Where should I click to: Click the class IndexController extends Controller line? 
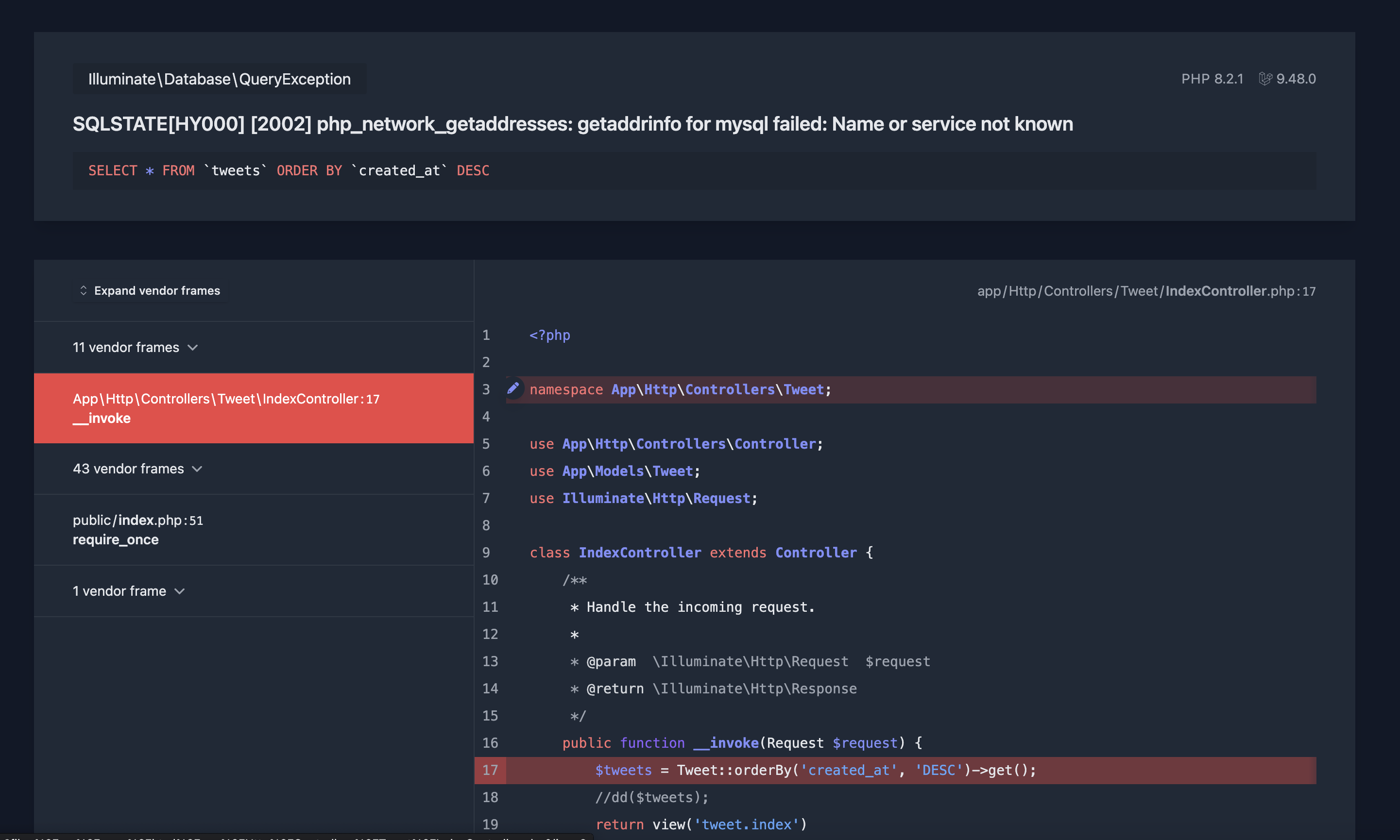pos(701,553)
